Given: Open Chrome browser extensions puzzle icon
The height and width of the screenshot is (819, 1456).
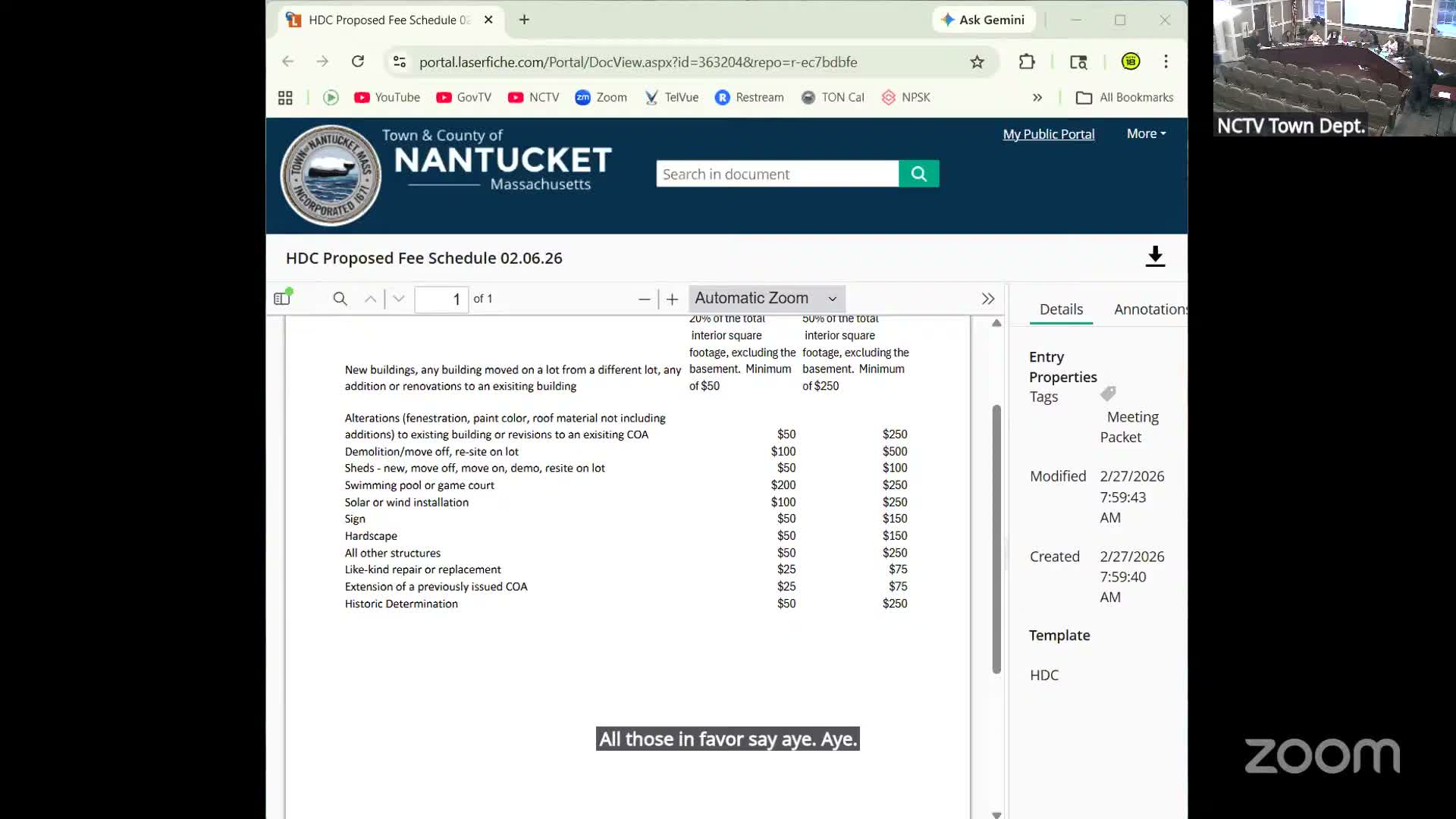Looking at the screenshot, I should [x=1027, y=61].
